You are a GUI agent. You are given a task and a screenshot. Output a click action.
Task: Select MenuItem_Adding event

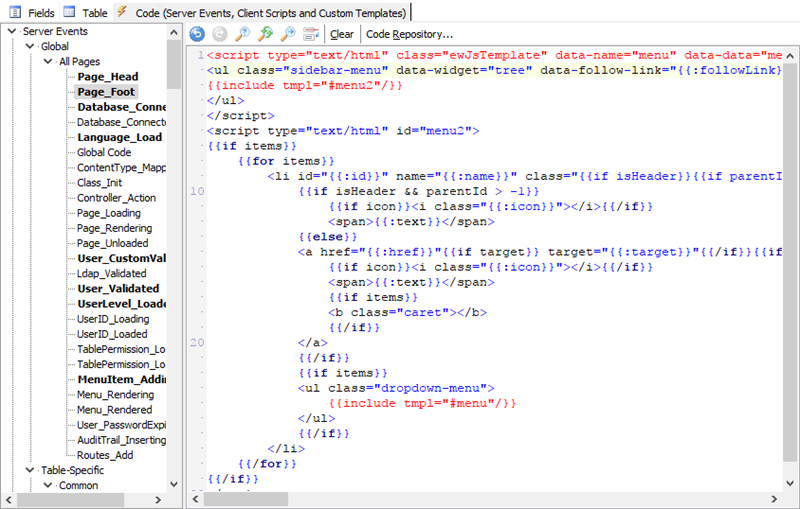click(121, 379)
